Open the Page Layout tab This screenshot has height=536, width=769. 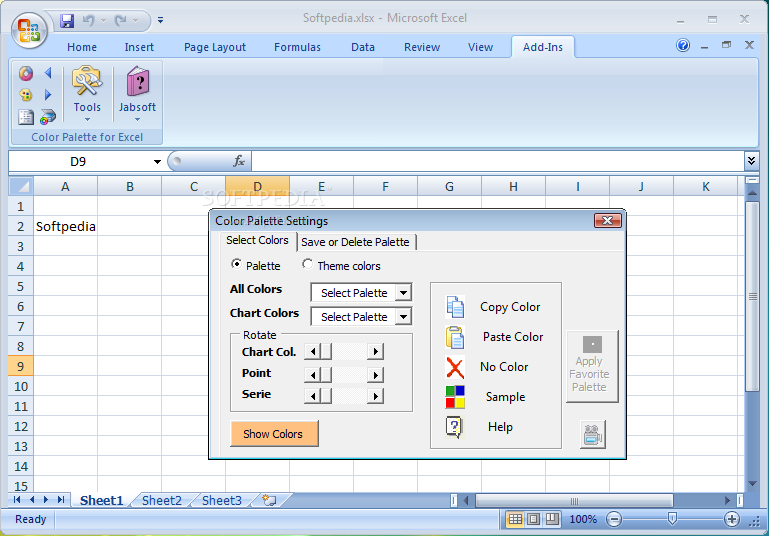[215, 47]
